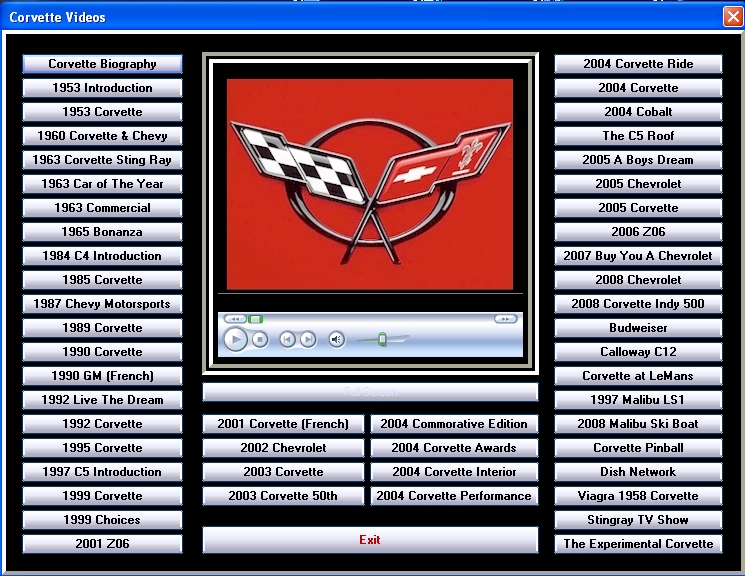Select the 1985 Corvette video
Viewport: 745px width, 576px height.
click(102, 280)
